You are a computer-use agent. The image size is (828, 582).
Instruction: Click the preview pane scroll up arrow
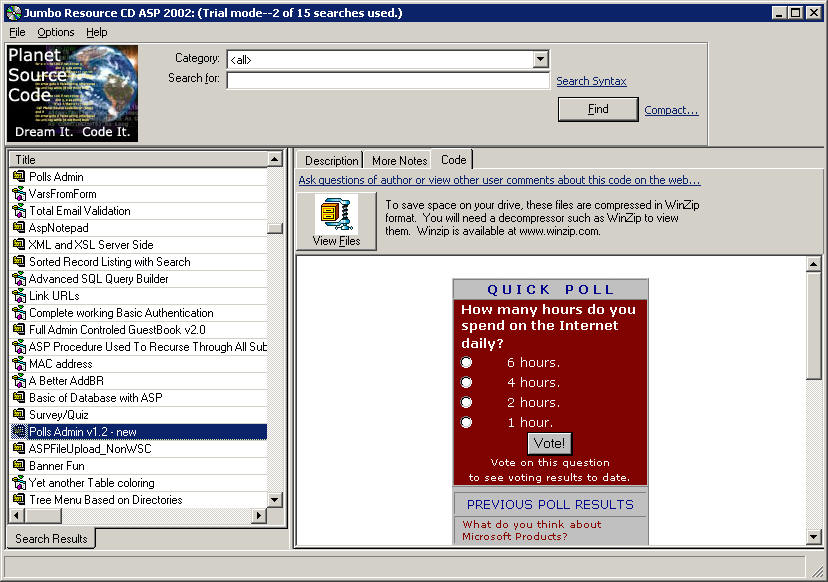813,264
